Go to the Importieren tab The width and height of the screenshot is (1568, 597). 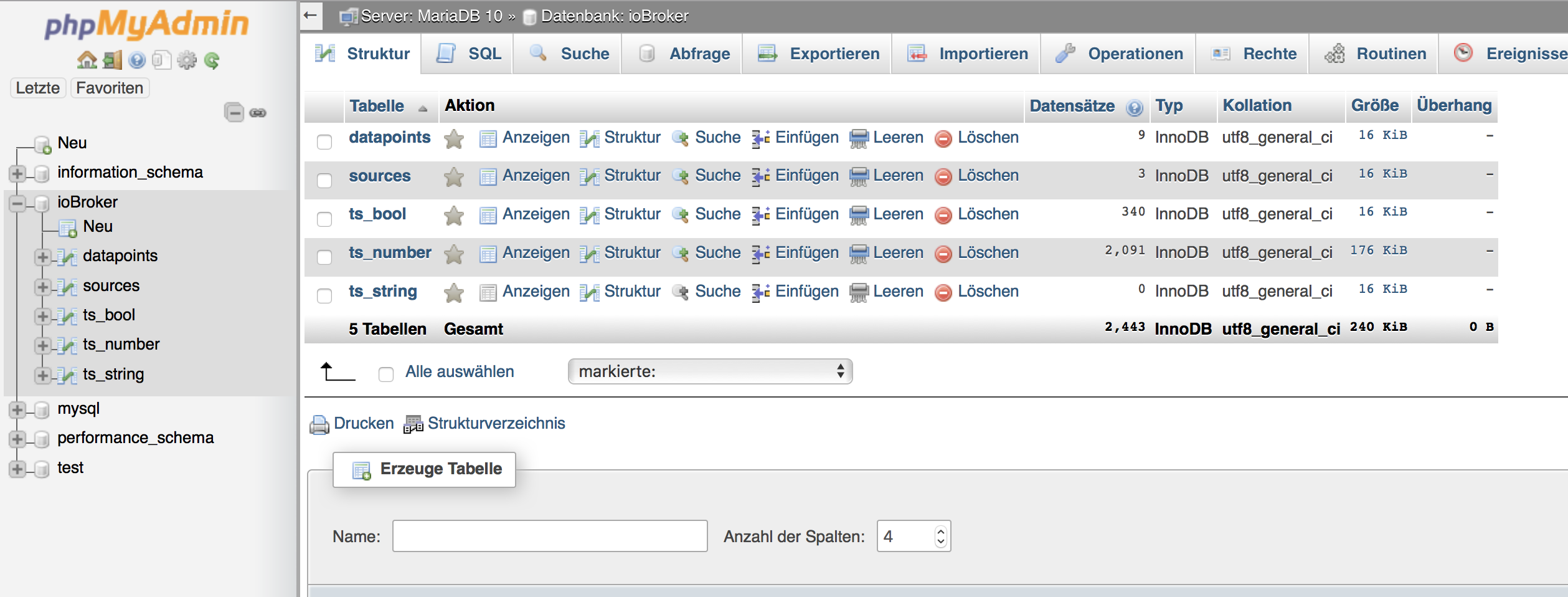967,54
